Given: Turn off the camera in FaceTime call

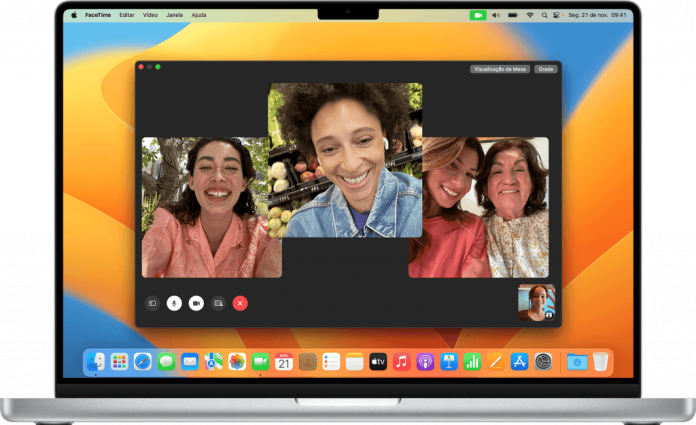Looking at the screenshot, I should [196, 303].
